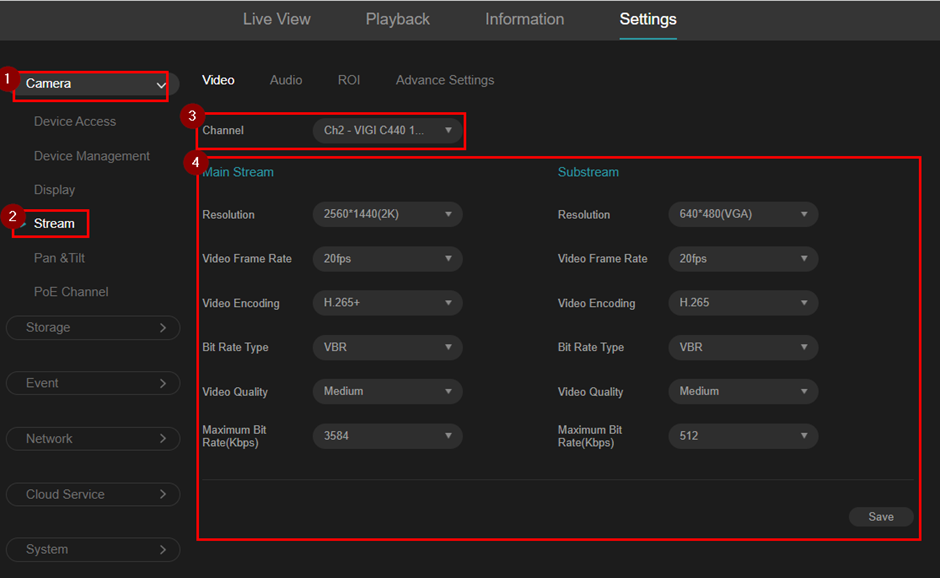Open the ROI settings tab

click(349, 80)
